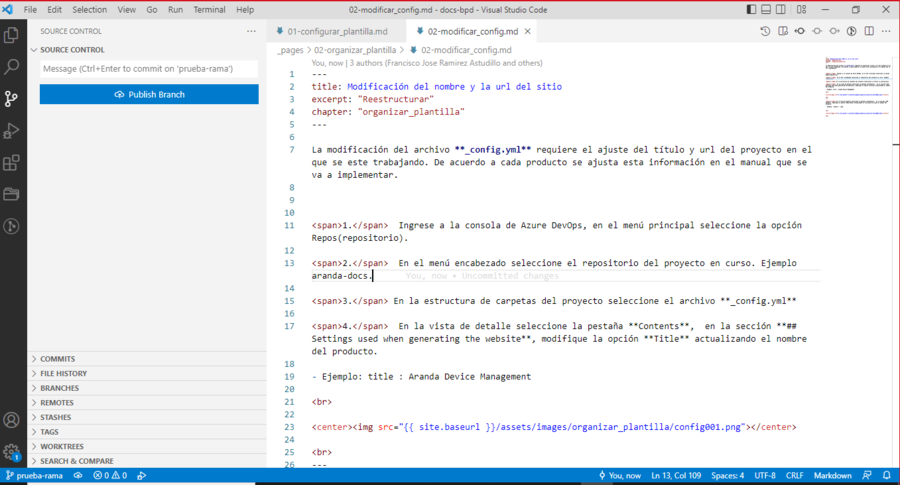Screen dimensions: 900x485
Task: Toggle primary side bar visibility
Action: (752, 10)
